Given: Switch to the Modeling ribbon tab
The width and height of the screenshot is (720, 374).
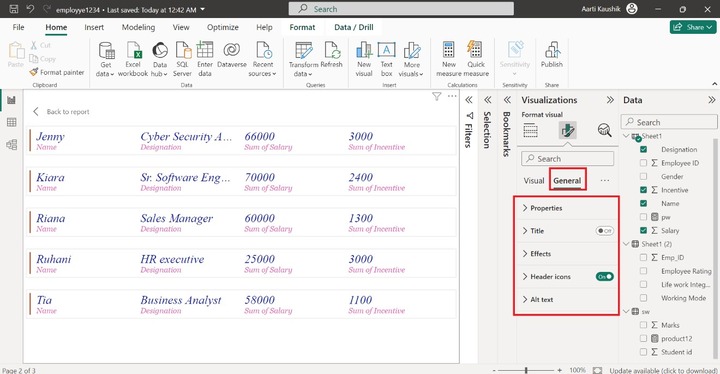Looking at the screenshot, I should [x=138, y=27].
